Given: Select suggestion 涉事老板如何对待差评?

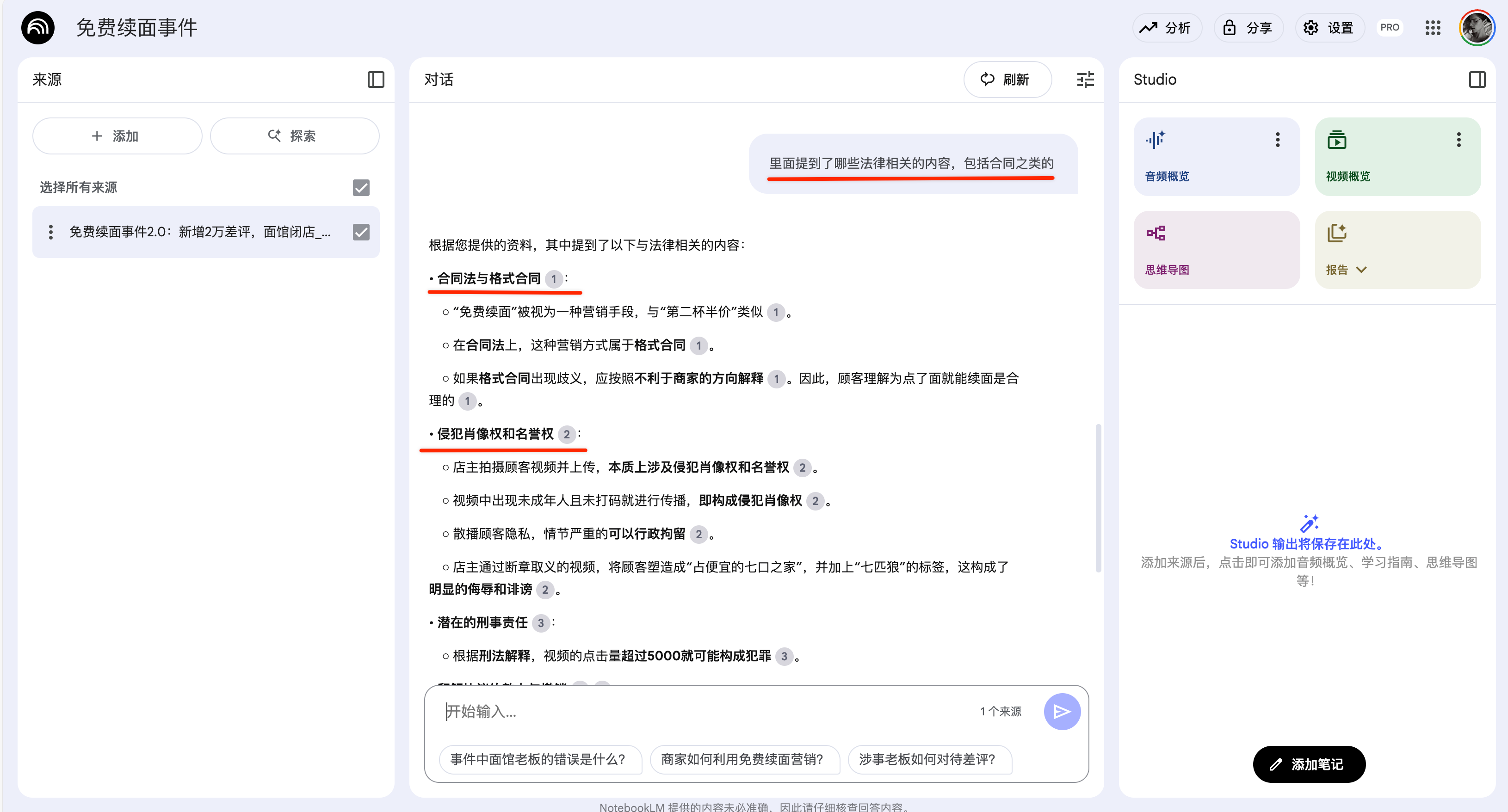Looking at the screenshot, I should click(929, 759).
